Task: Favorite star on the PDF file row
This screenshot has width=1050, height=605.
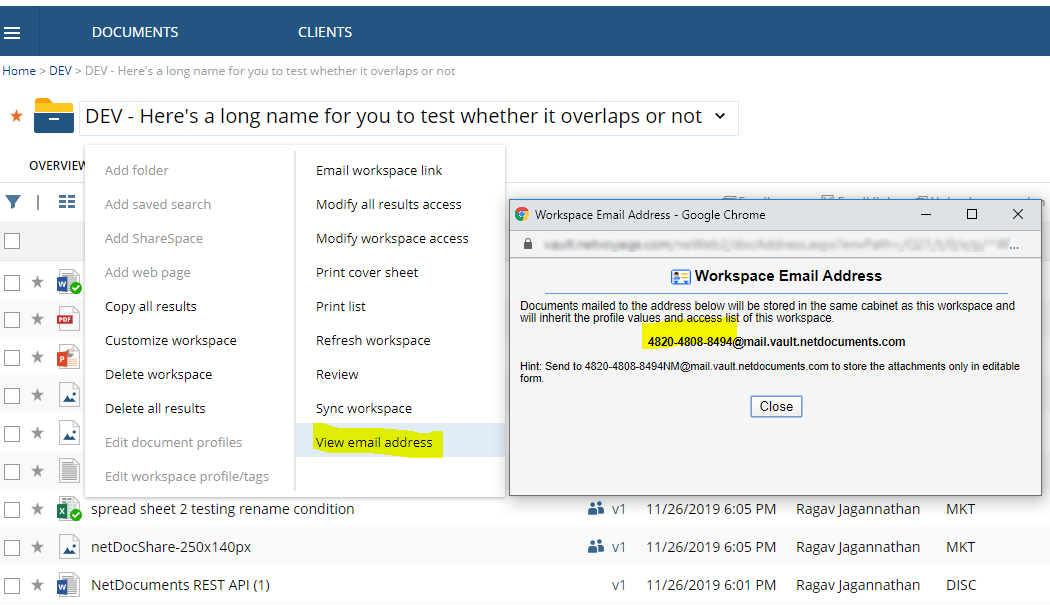Action: tap(38, 320)
